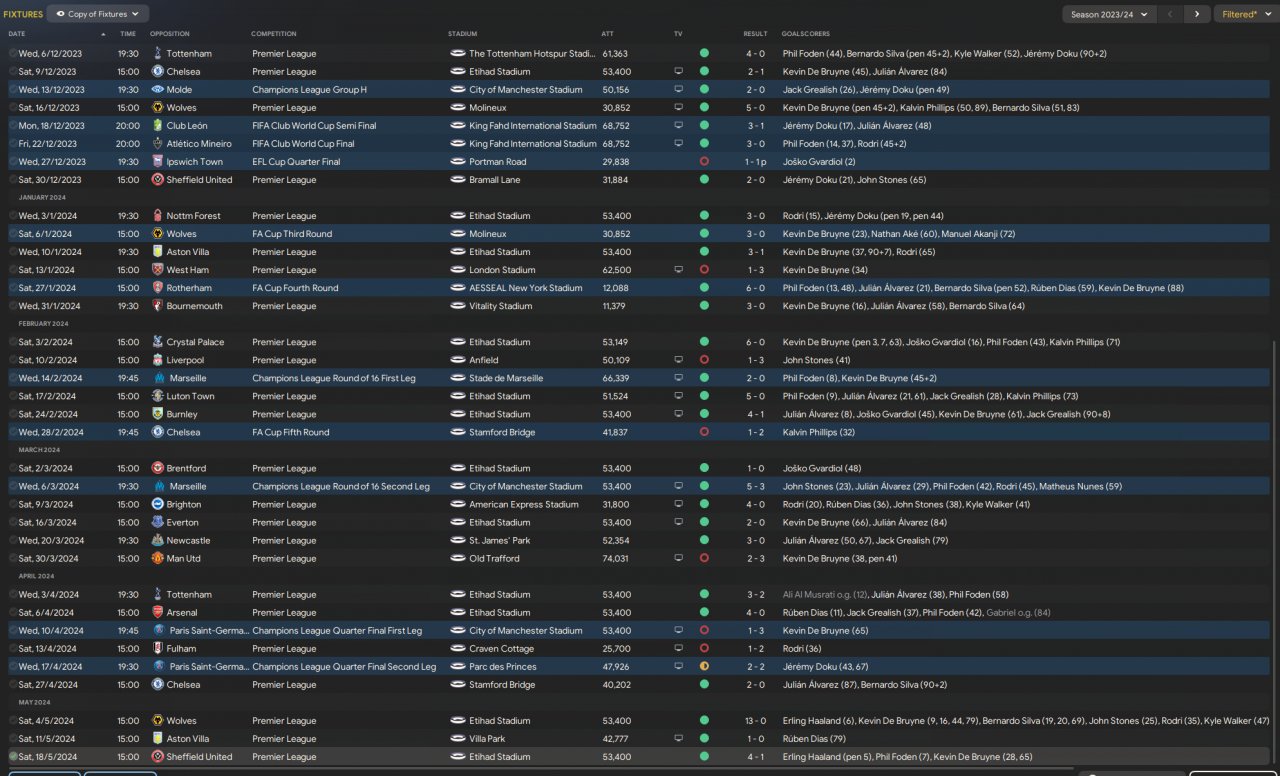Click the West Ham club badge
The width and height of the screenshot is (1280, 776).
coord(157,270)
